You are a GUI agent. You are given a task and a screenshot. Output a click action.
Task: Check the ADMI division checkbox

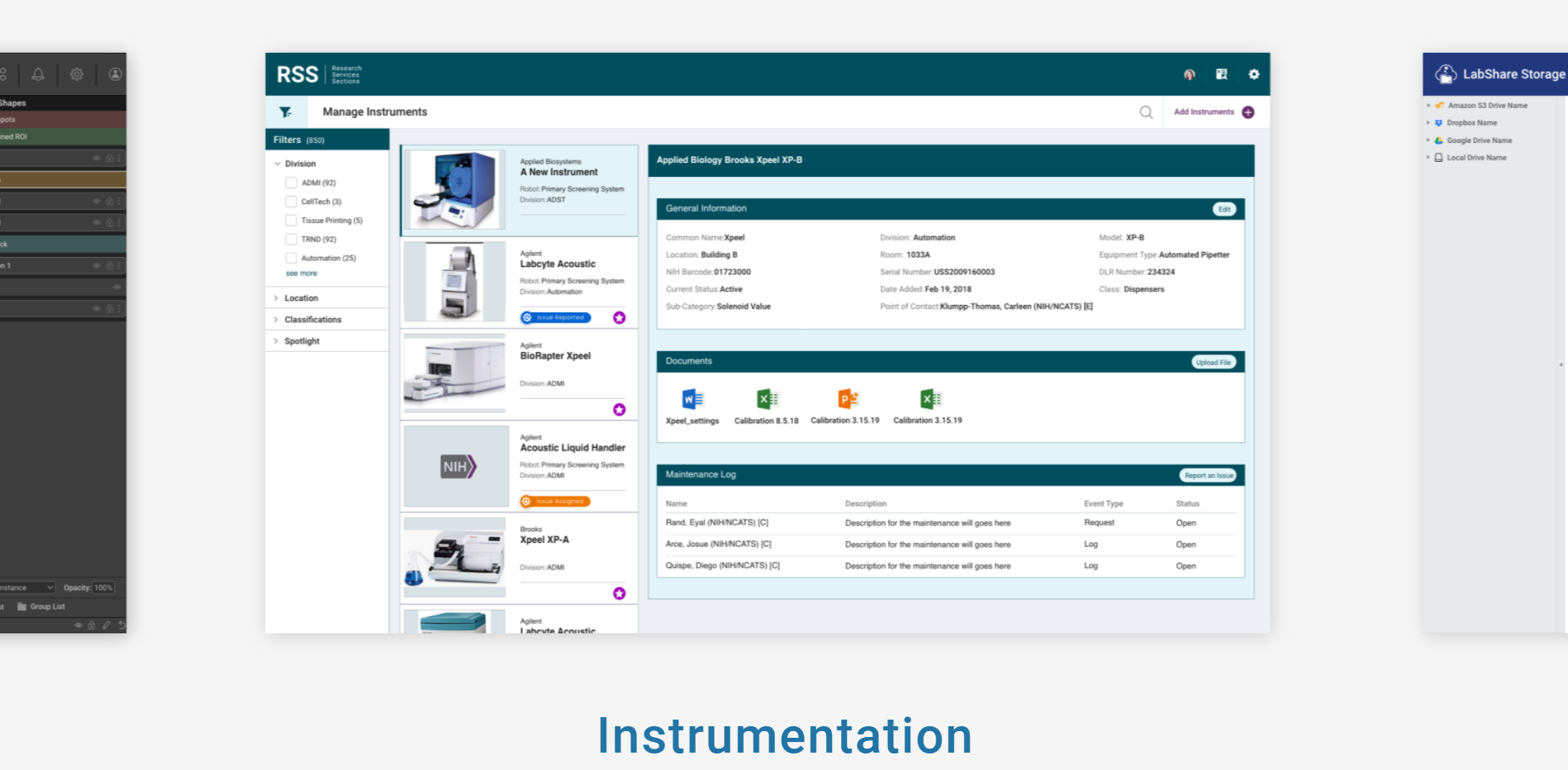tap(291, 183)
